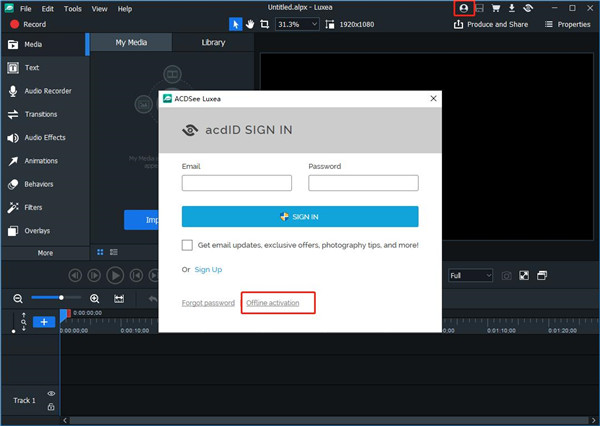The image size is (600, 426).
Task: Click the next frame playback button
Action: [94, 276]
